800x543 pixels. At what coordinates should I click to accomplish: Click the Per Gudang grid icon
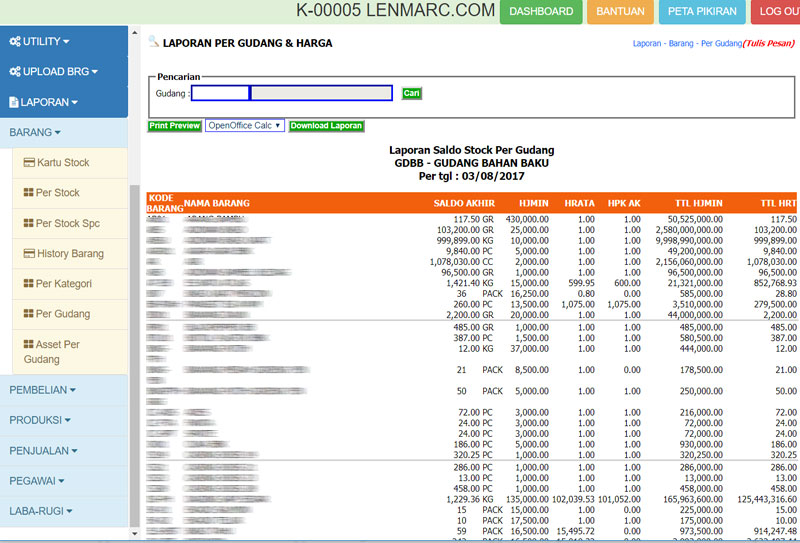[x=29, y=313]
